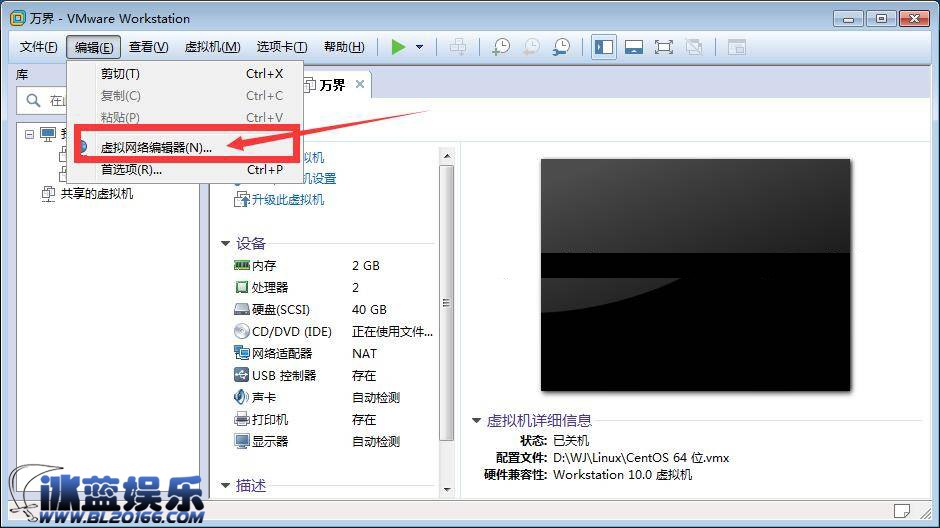Image resolution: width=940 pixels, height=528 pixels.
Task: Click the 共享的虚拟机 tree icon
Action: tap(48, 194)
